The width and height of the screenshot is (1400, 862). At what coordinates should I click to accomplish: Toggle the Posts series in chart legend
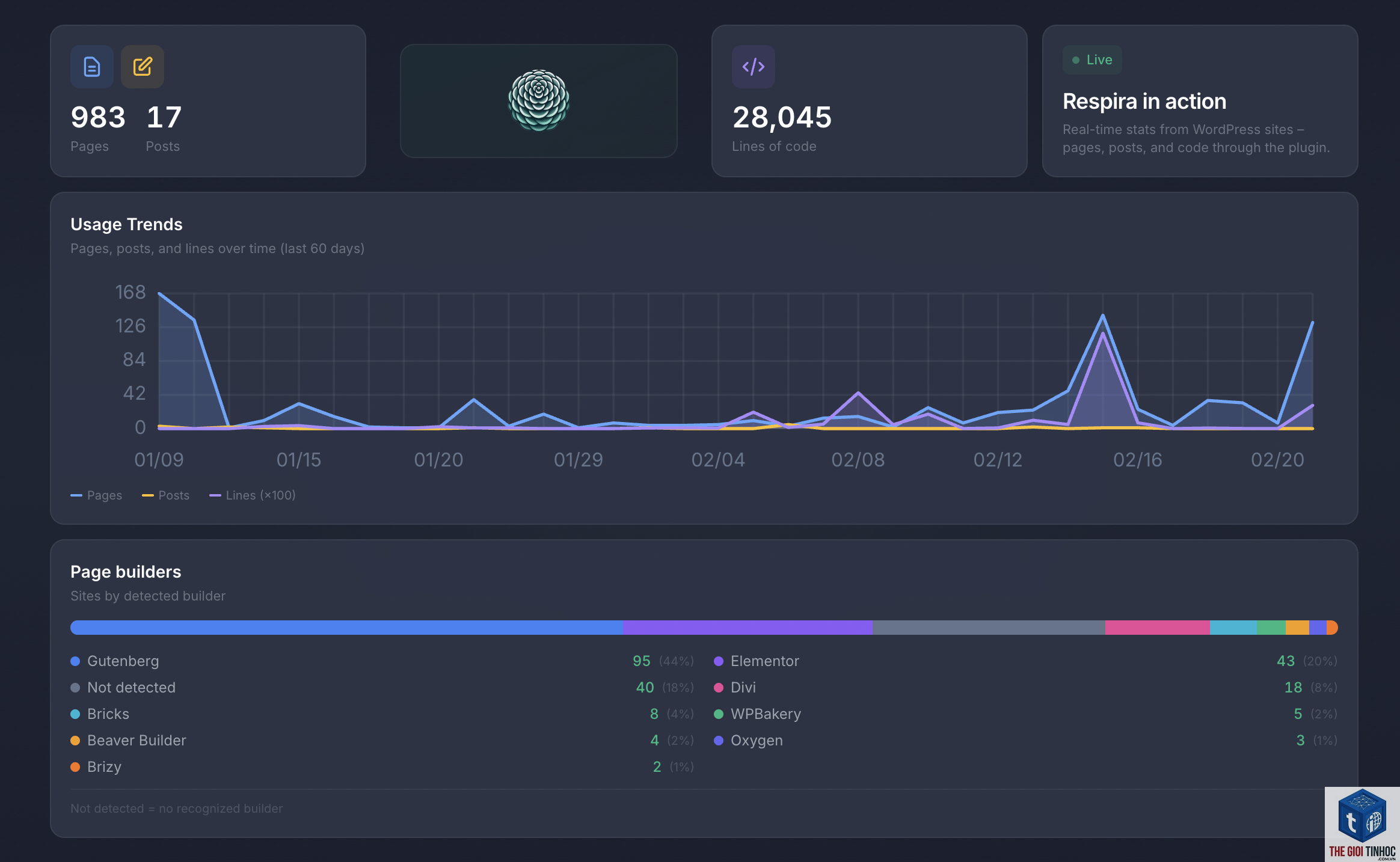166,495
